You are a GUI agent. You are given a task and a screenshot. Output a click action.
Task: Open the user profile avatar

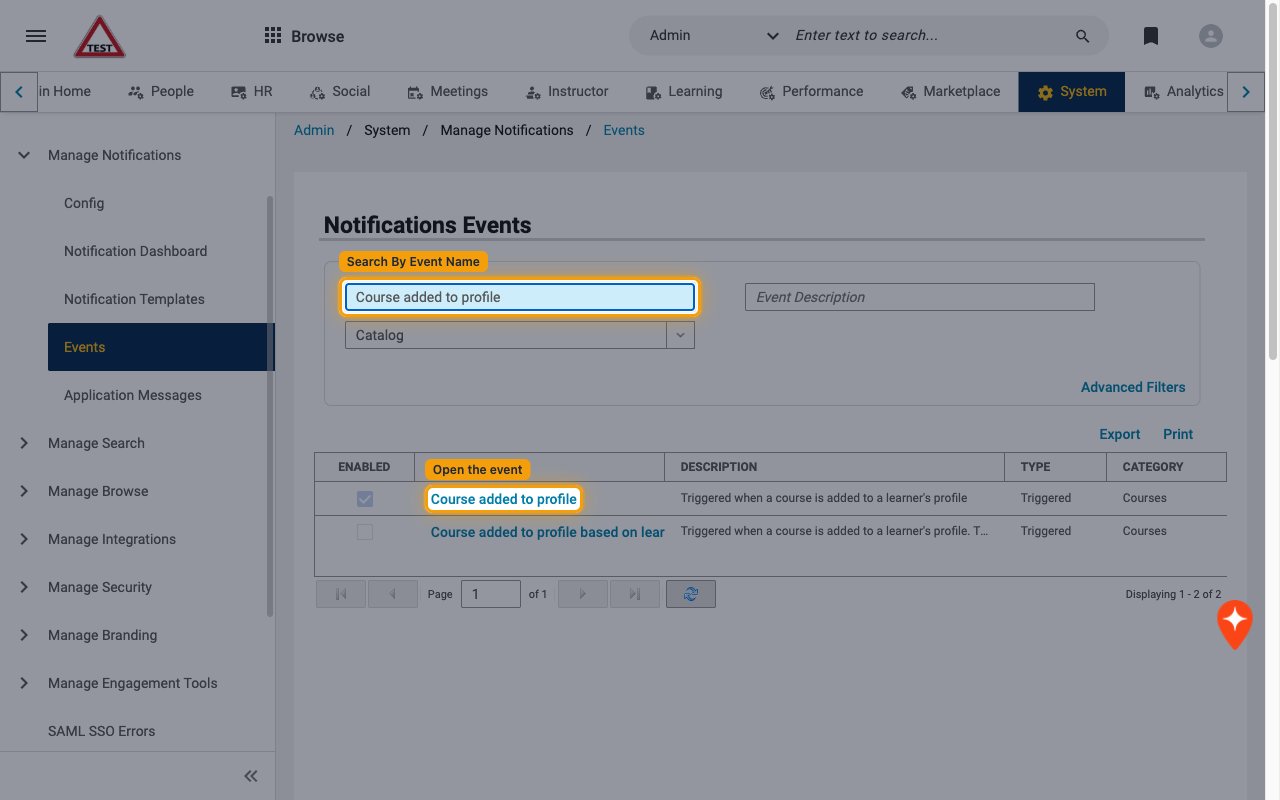coord(1211,36)
